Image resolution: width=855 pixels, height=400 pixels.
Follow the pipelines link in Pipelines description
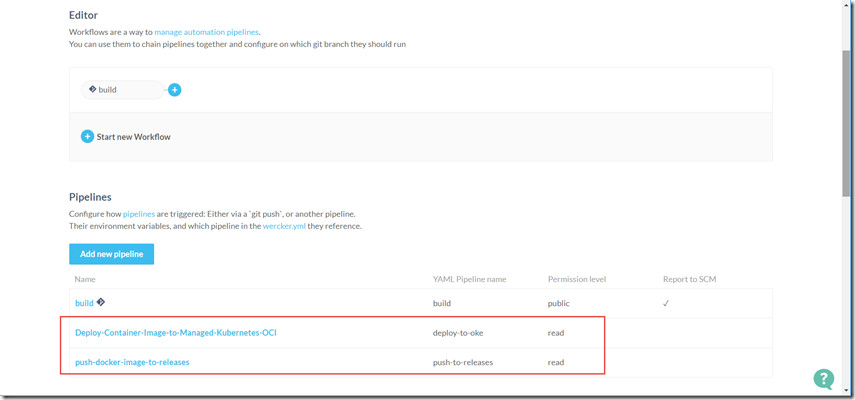[139, 214]
